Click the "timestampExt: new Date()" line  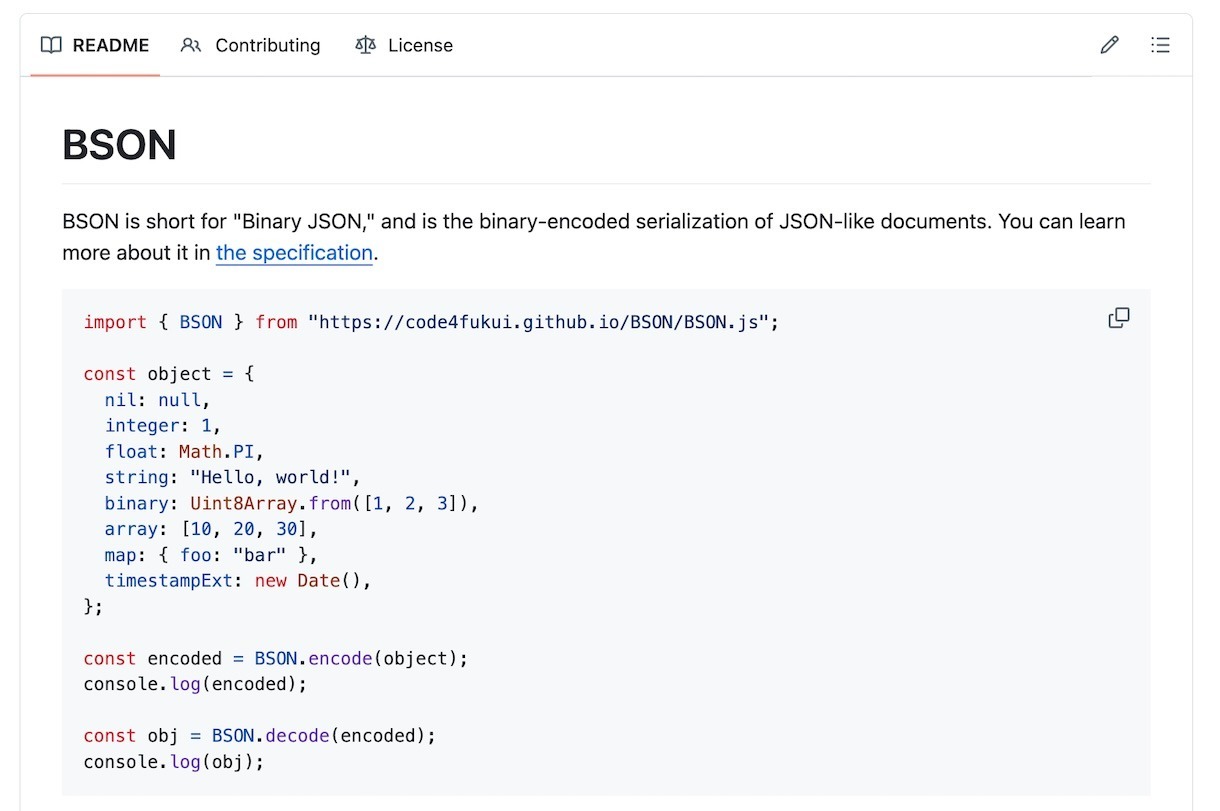pos(237,580)
